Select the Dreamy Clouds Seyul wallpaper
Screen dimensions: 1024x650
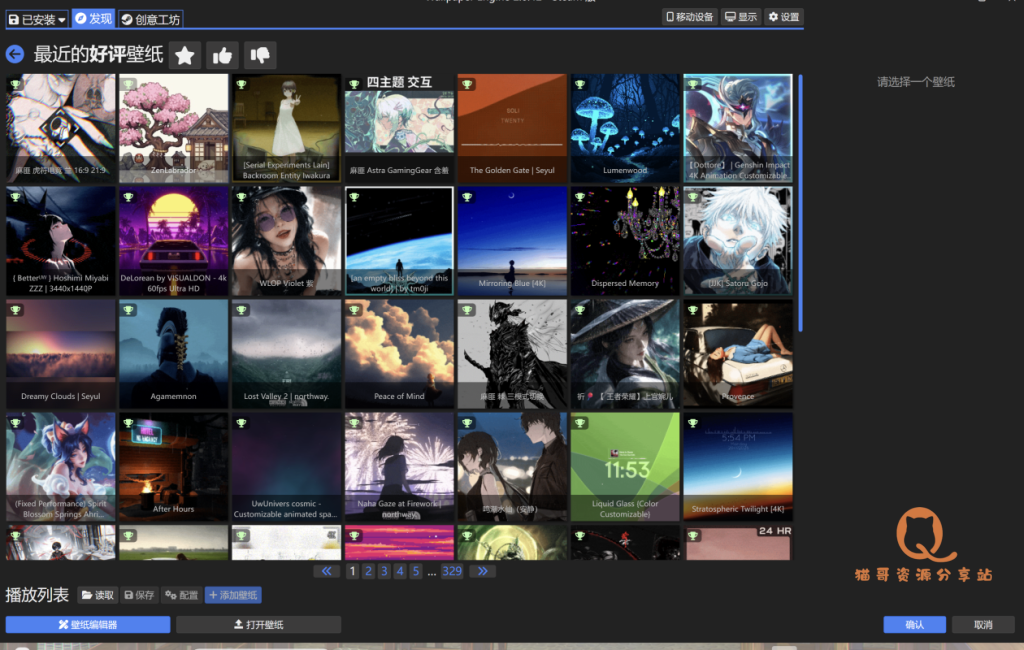tap(61, 354)
